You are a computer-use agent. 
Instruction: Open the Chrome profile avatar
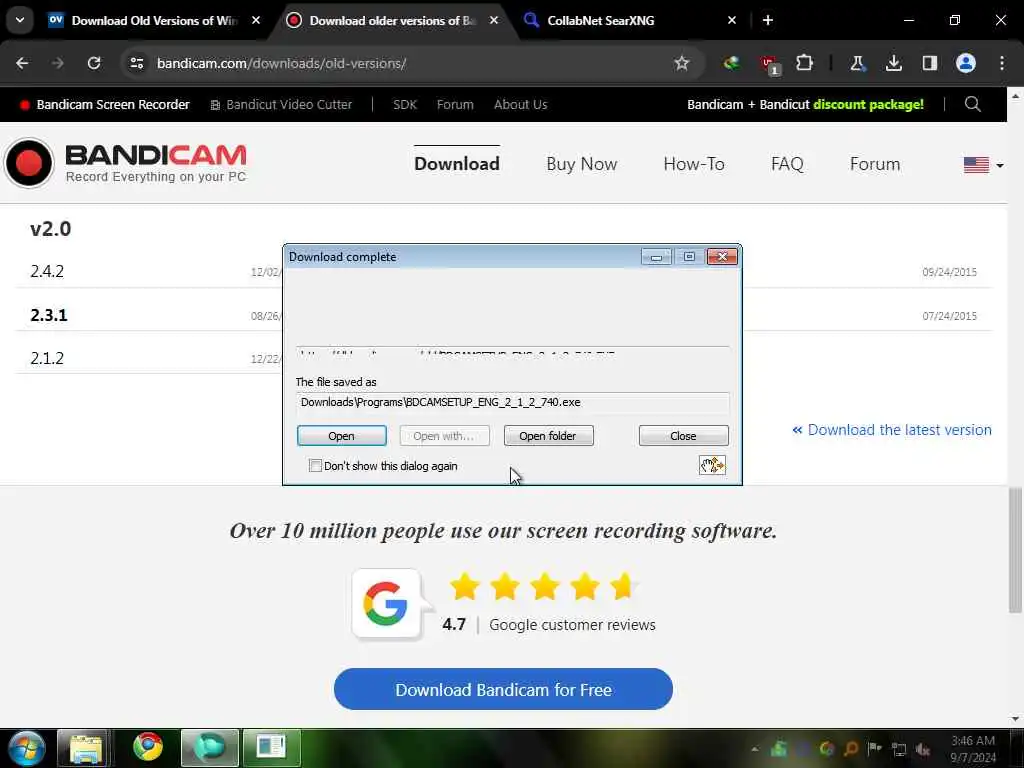(x=966, y=63)
